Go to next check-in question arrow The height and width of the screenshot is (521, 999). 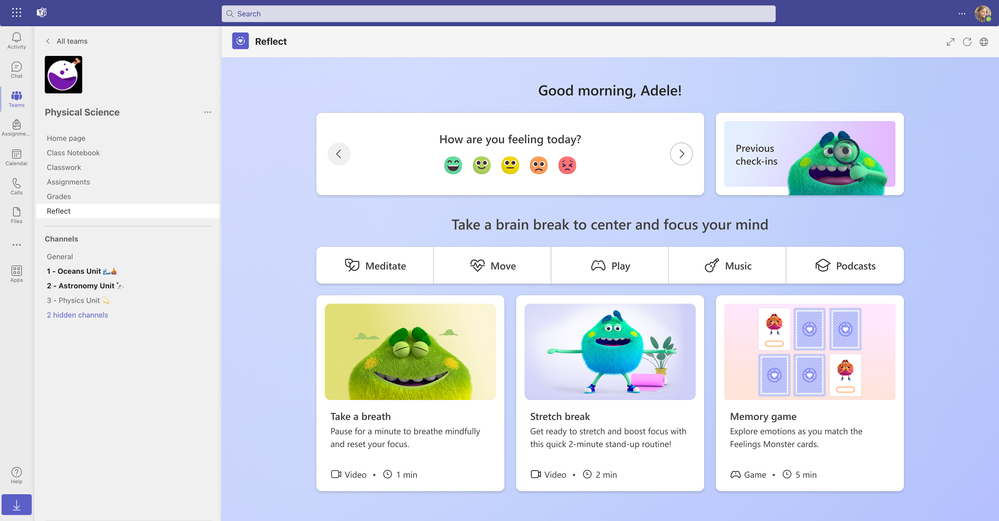(x=681, y=154)
